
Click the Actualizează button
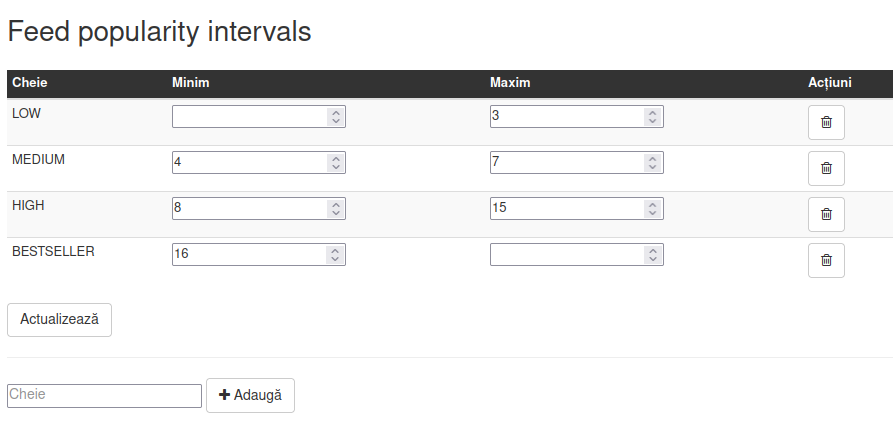pyautogui.click(x=59, y=319)
